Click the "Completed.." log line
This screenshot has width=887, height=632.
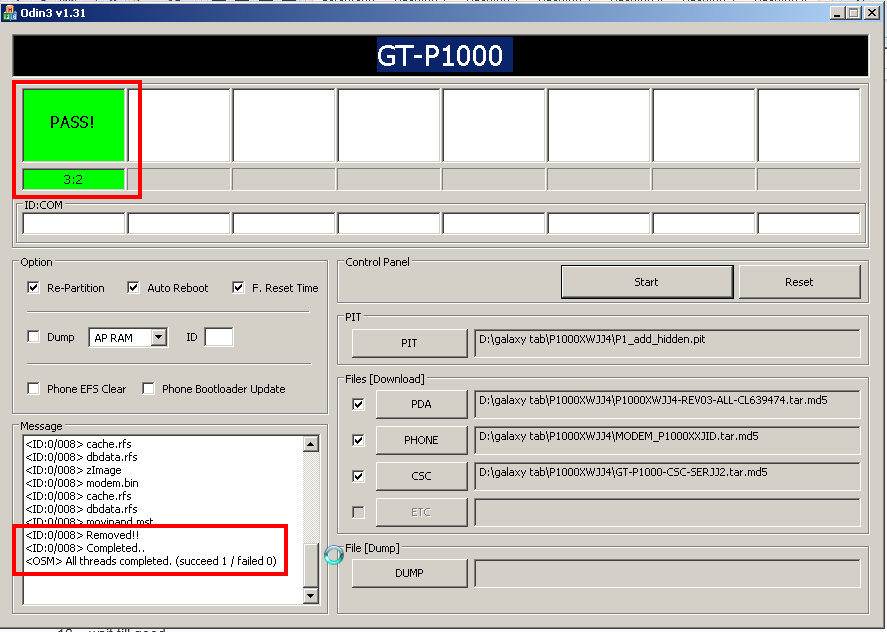point(85,548)
